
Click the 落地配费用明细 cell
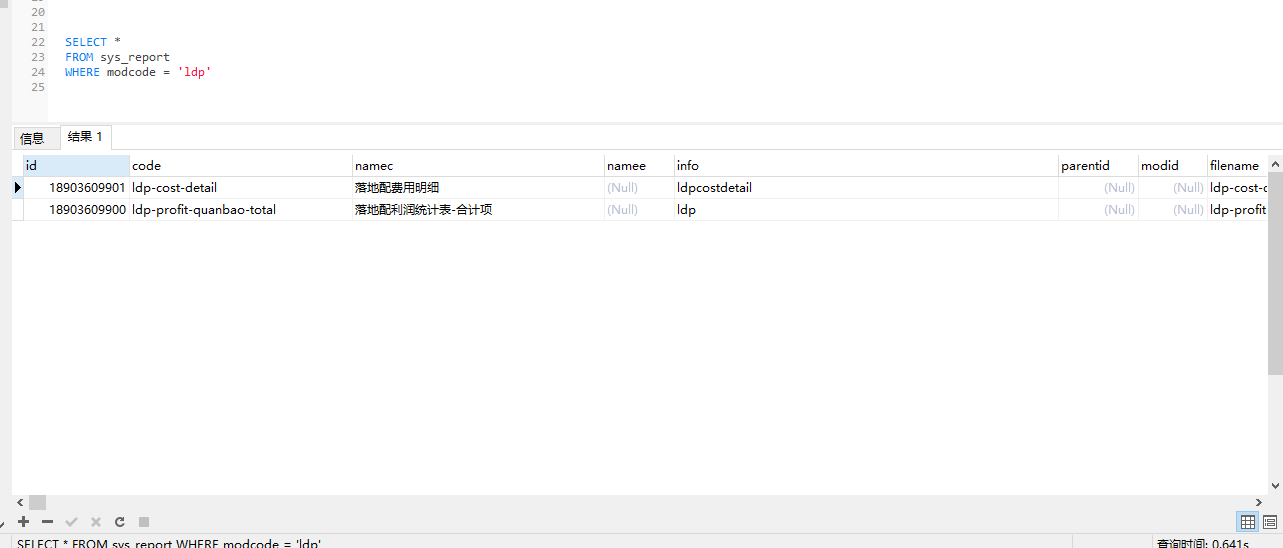point(478,188)
